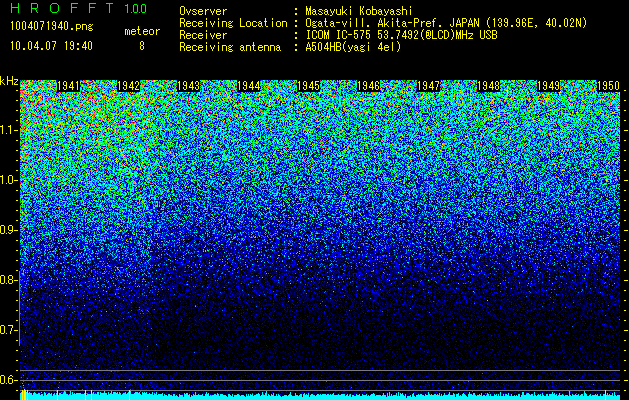
Task: Click the 1944 time marker
Action: tap(249, 86)
